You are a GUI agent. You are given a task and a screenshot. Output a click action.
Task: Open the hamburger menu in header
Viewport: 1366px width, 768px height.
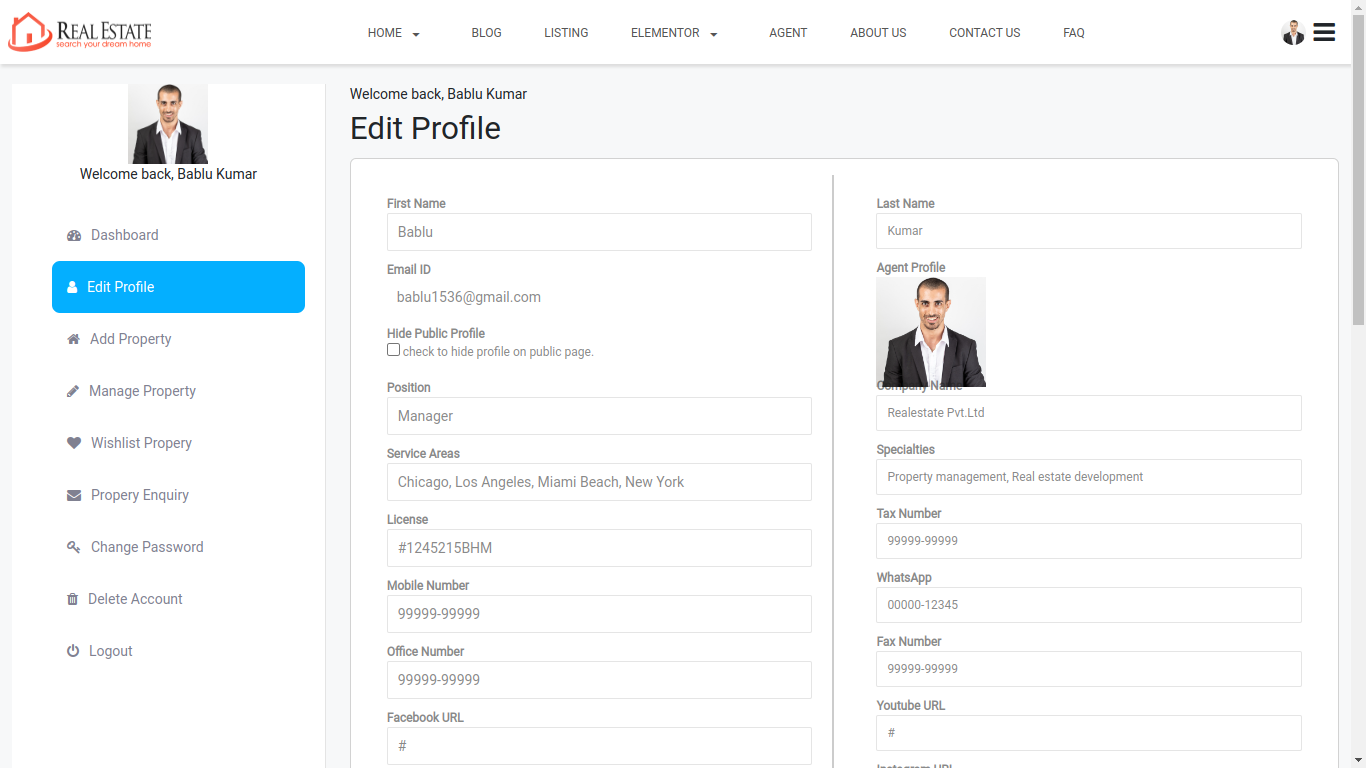click(1324, 33)
